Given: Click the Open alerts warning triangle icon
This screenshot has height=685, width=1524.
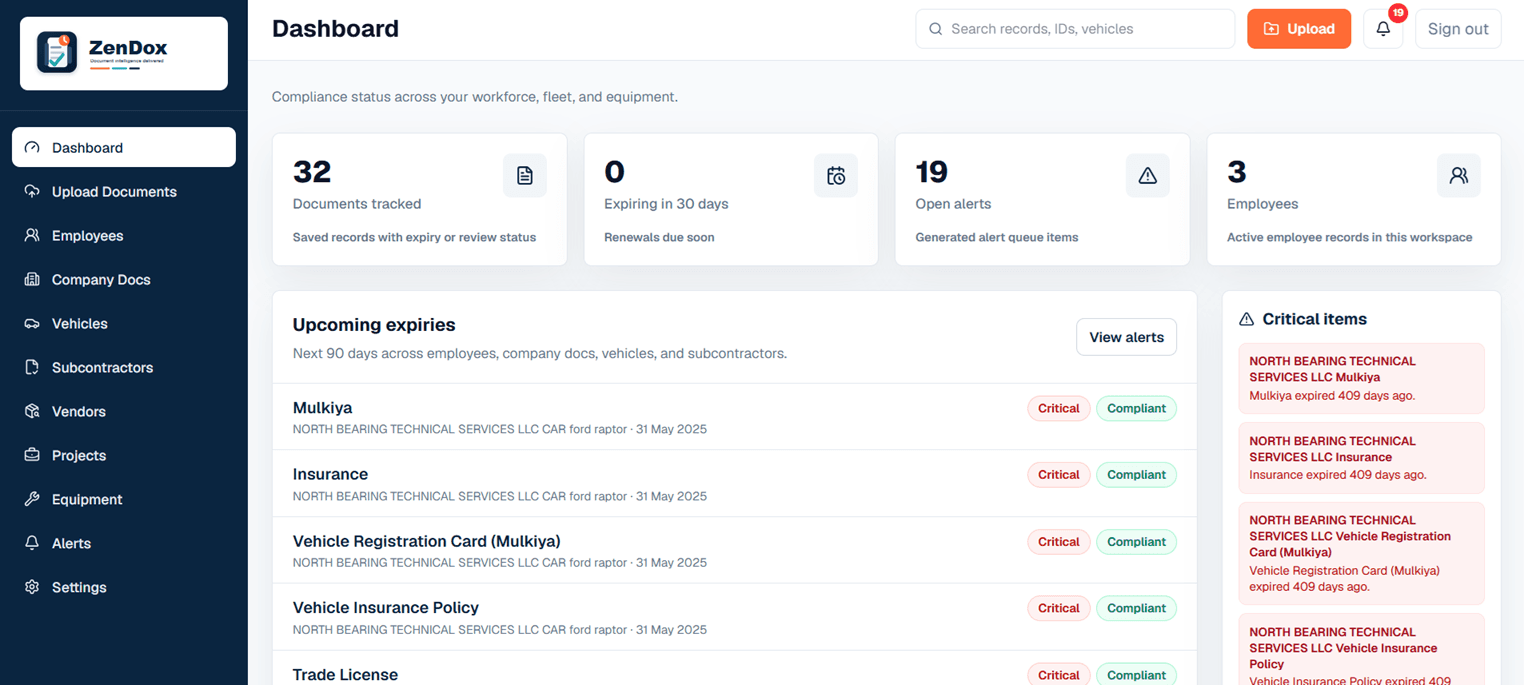Looking at the screenshot, I should (x=1148, y=176).
